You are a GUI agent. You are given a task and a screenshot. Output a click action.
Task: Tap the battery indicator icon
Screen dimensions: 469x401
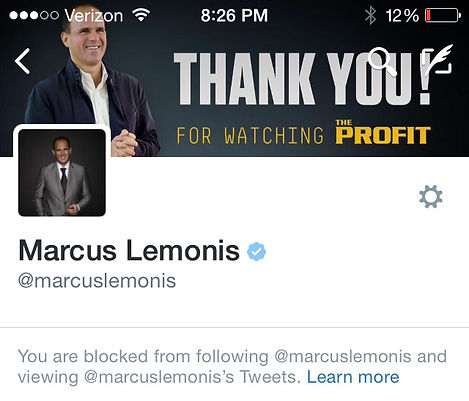tap(443, 16)
